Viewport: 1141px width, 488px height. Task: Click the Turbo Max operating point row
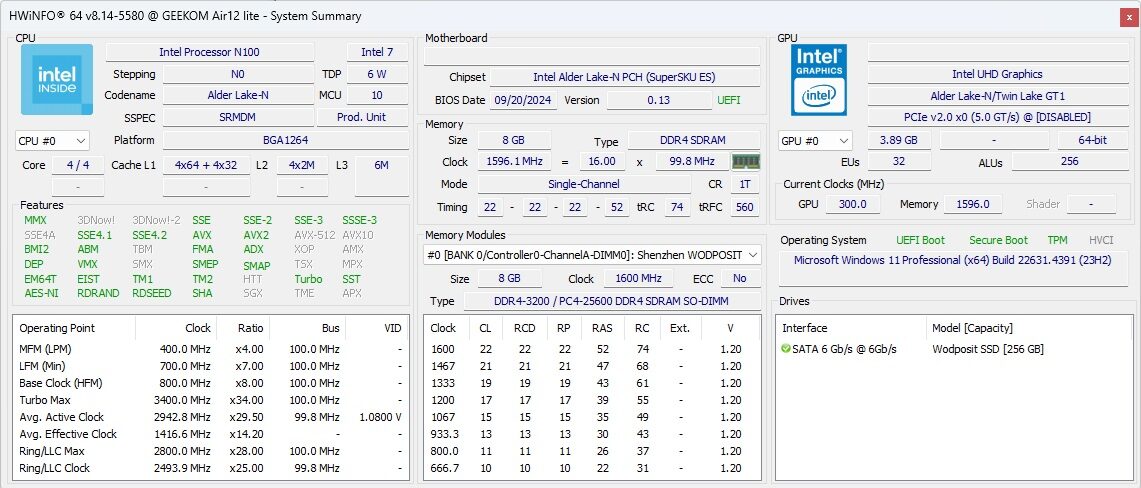[211, 400]
